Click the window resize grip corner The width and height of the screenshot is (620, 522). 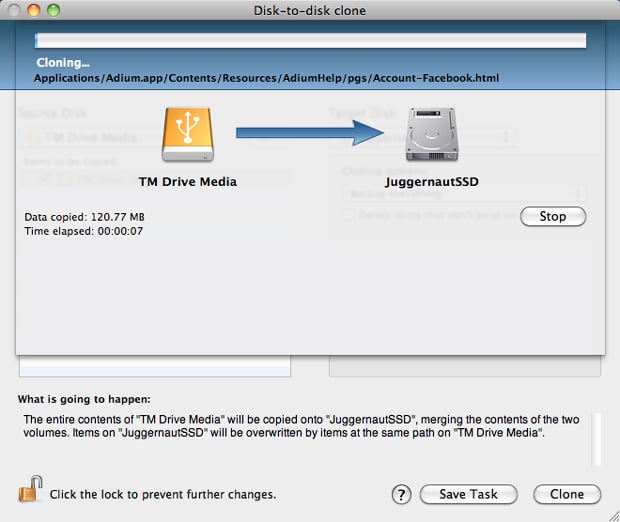614,516
